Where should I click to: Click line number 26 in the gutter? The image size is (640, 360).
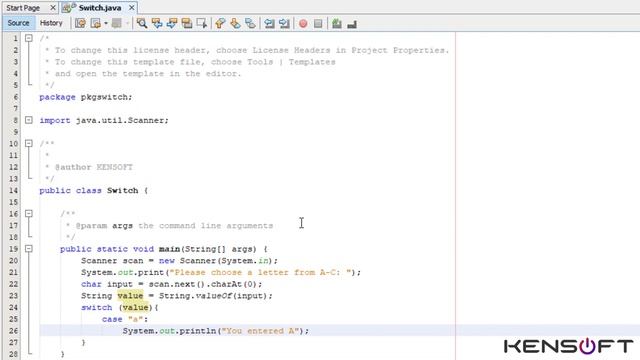[x=13, y=331]
